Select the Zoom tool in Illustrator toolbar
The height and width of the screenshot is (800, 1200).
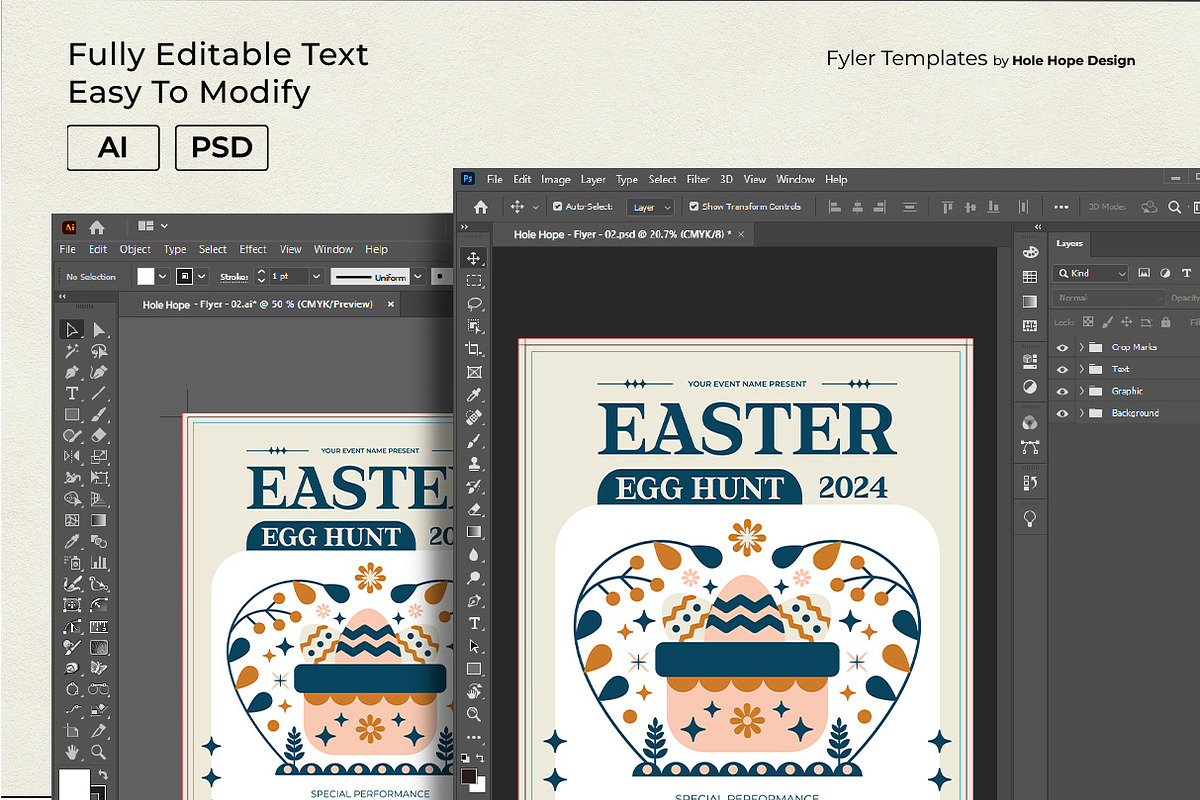click(99, 752)
